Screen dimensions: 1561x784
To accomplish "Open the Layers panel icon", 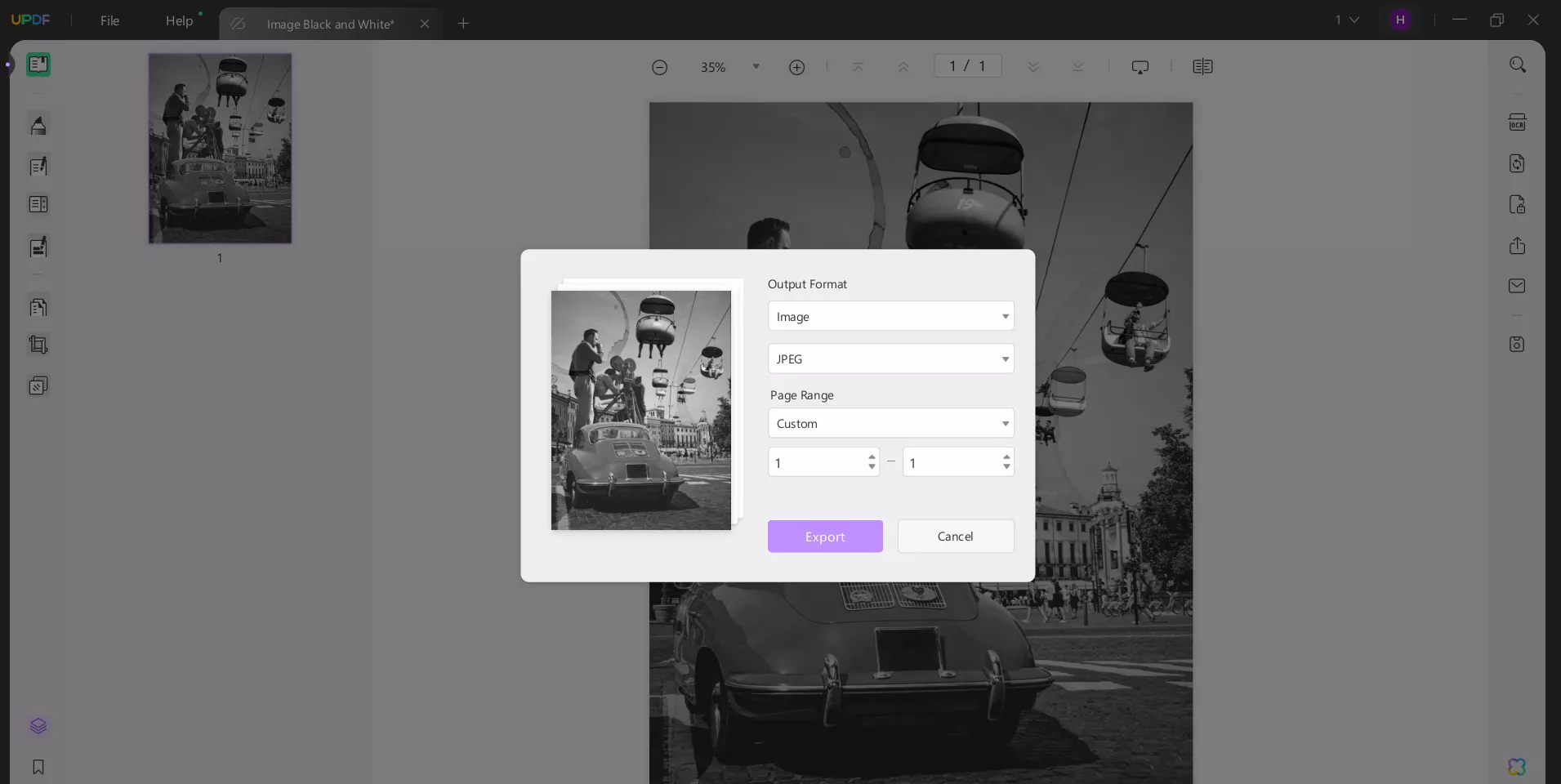I will coord(38,727).
